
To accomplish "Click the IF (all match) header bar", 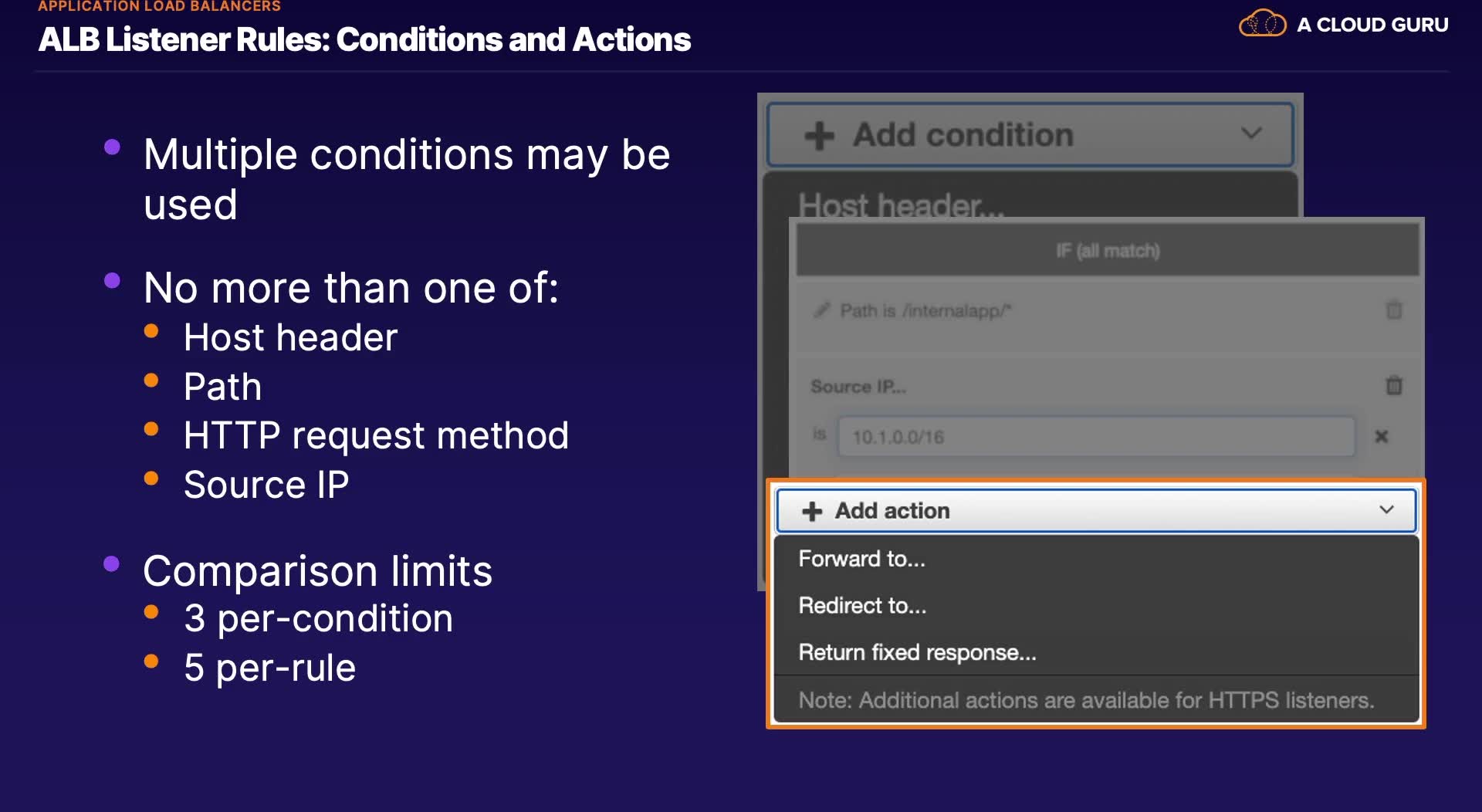I will (x=1107, y=251).
